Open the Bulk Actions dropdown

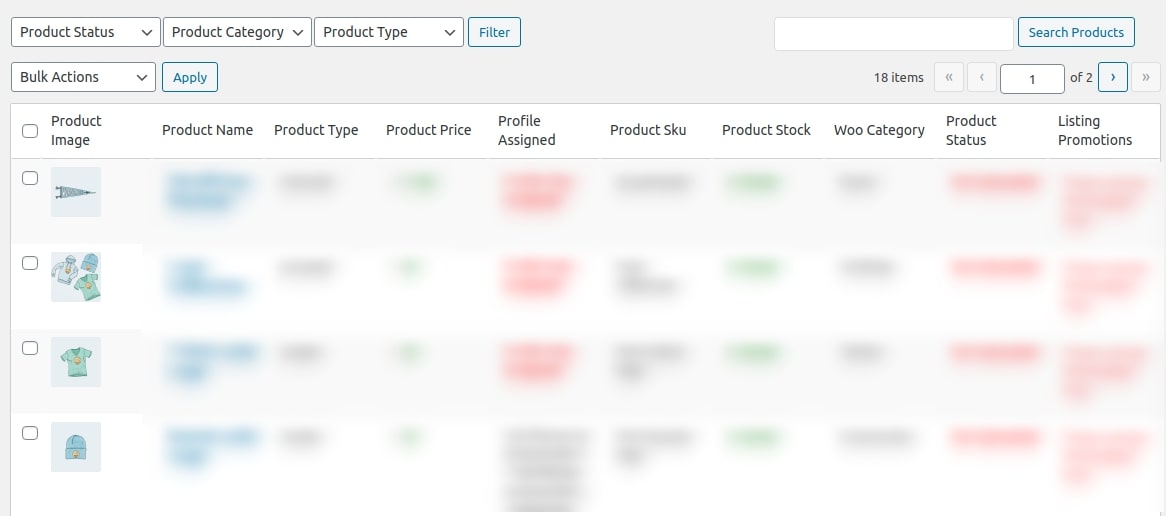[x=83, y=77]
